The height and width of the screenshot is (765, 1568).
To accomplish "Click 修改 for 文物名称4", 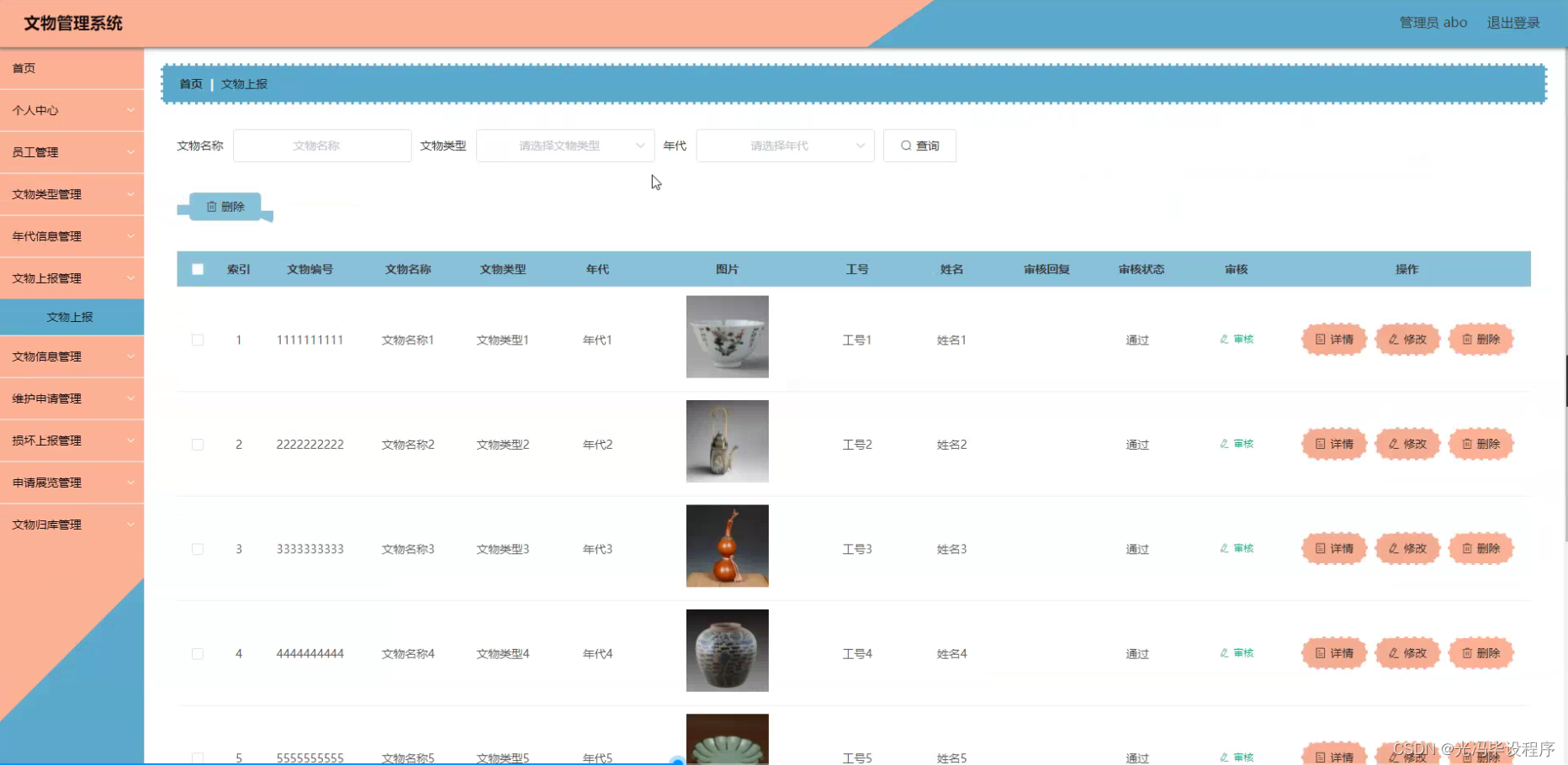I will coord(1407,653).
